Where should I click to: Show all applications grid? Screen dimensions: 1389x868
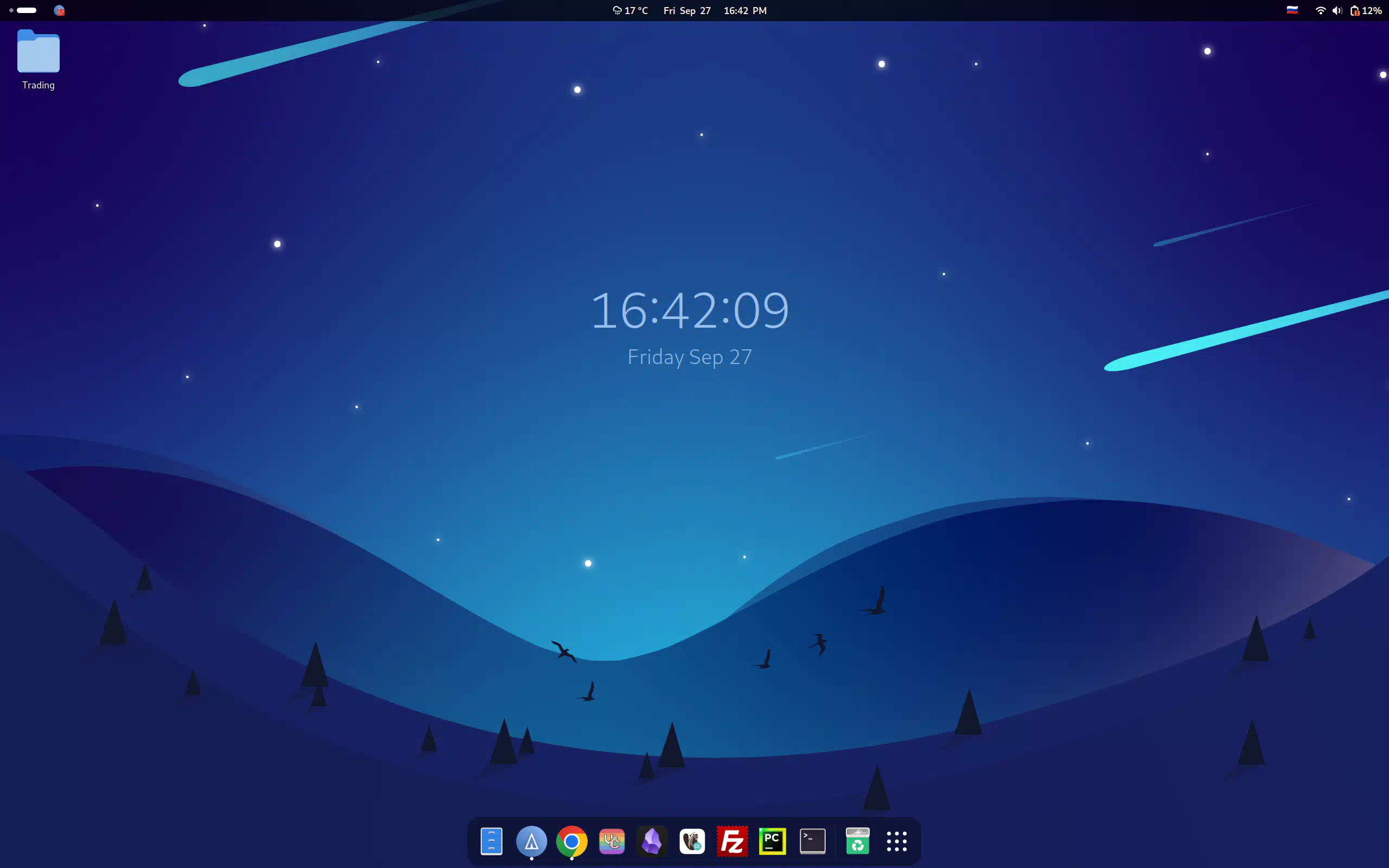pos(896,841)
